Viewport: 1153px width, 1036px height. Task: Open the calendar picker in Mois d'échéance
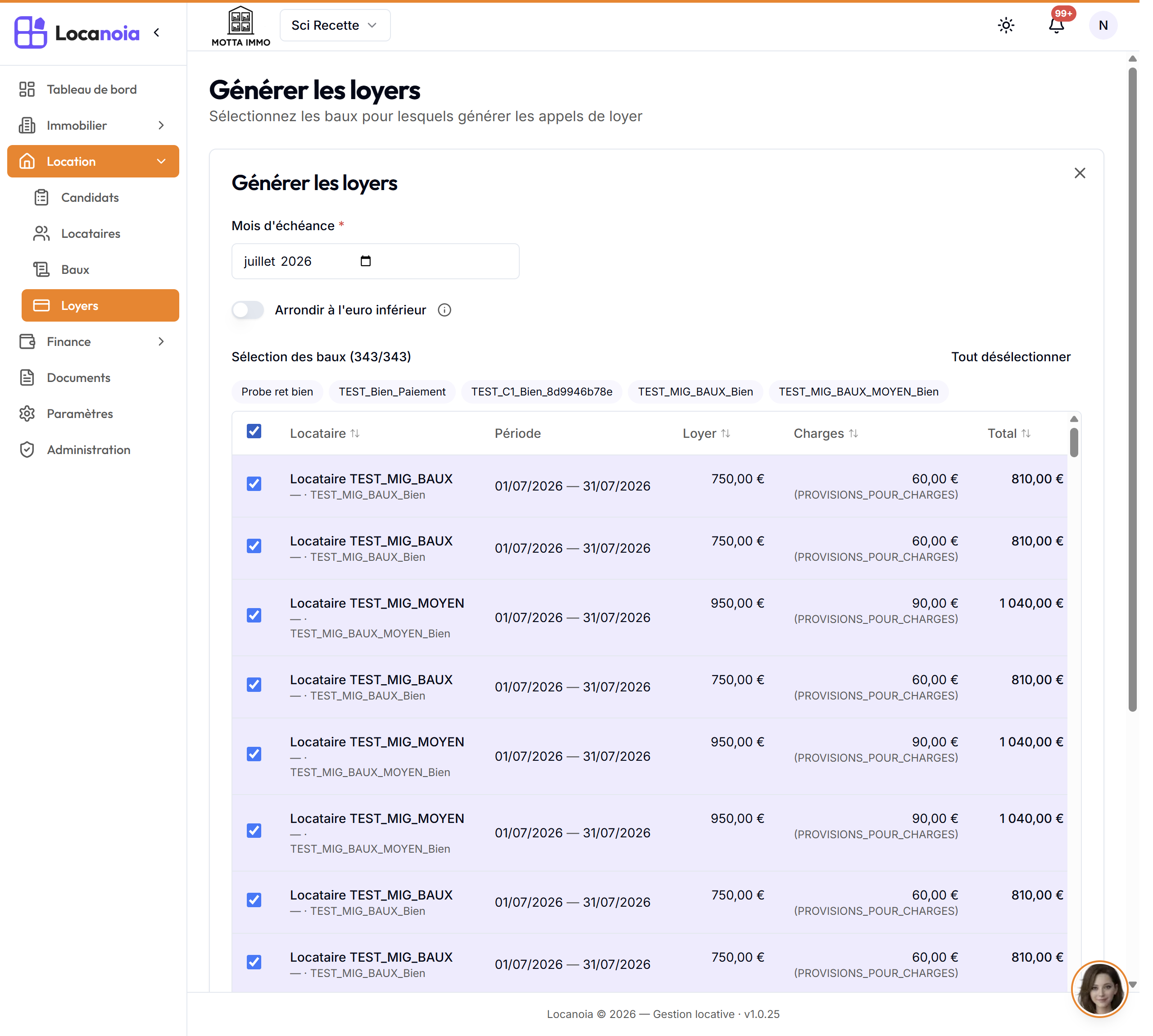365,261
